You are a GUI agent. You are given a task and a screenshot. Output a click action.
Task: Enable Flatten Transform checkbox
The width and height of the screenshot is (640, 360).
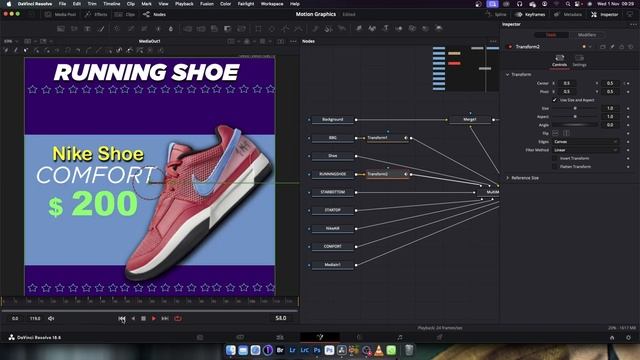point(555,167)
